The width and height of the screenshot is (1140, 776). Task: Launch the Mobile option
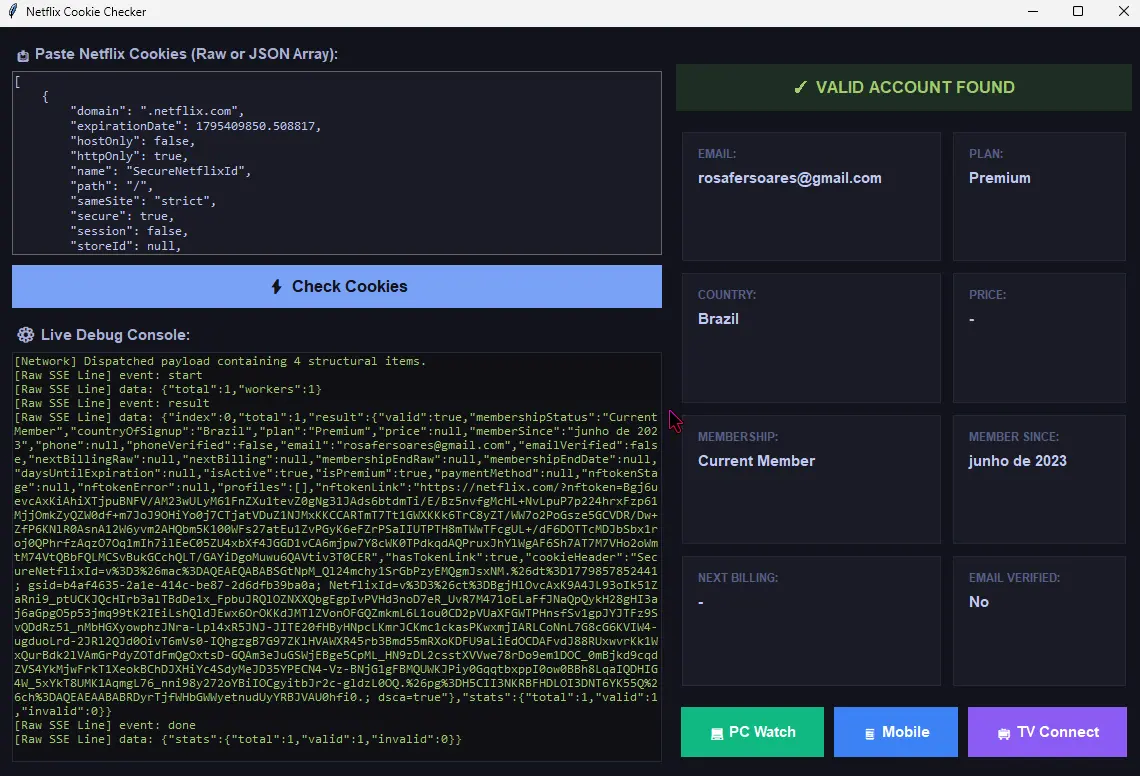coord(896,732)
